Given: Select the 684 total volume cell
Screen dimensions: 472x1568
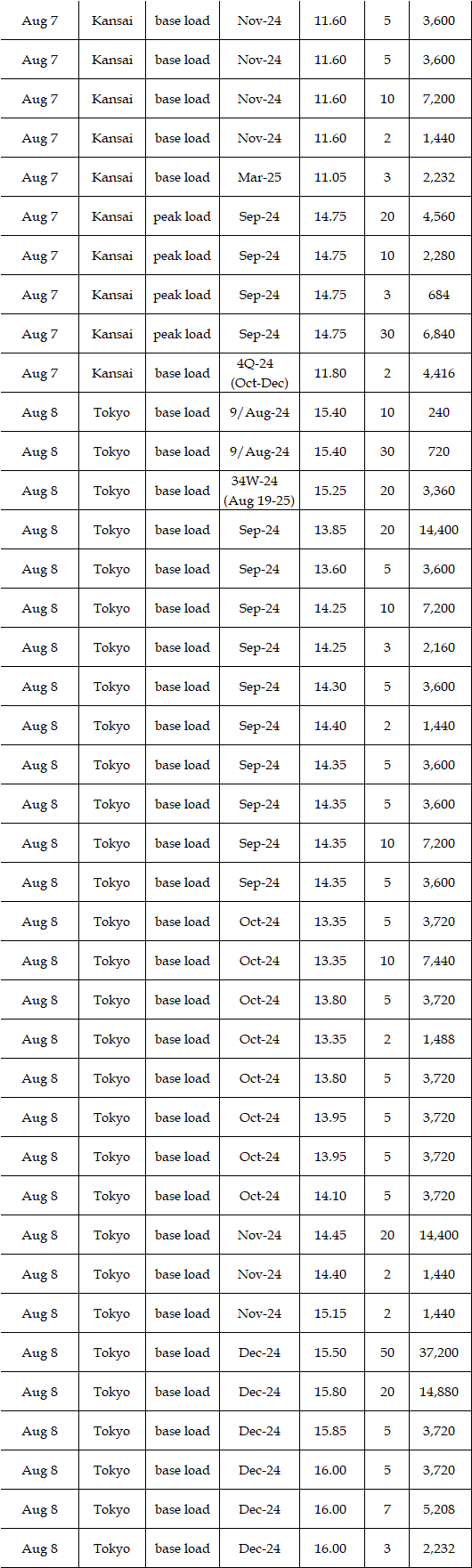Looking at the screenshot, I should click(x=439, y=295).
